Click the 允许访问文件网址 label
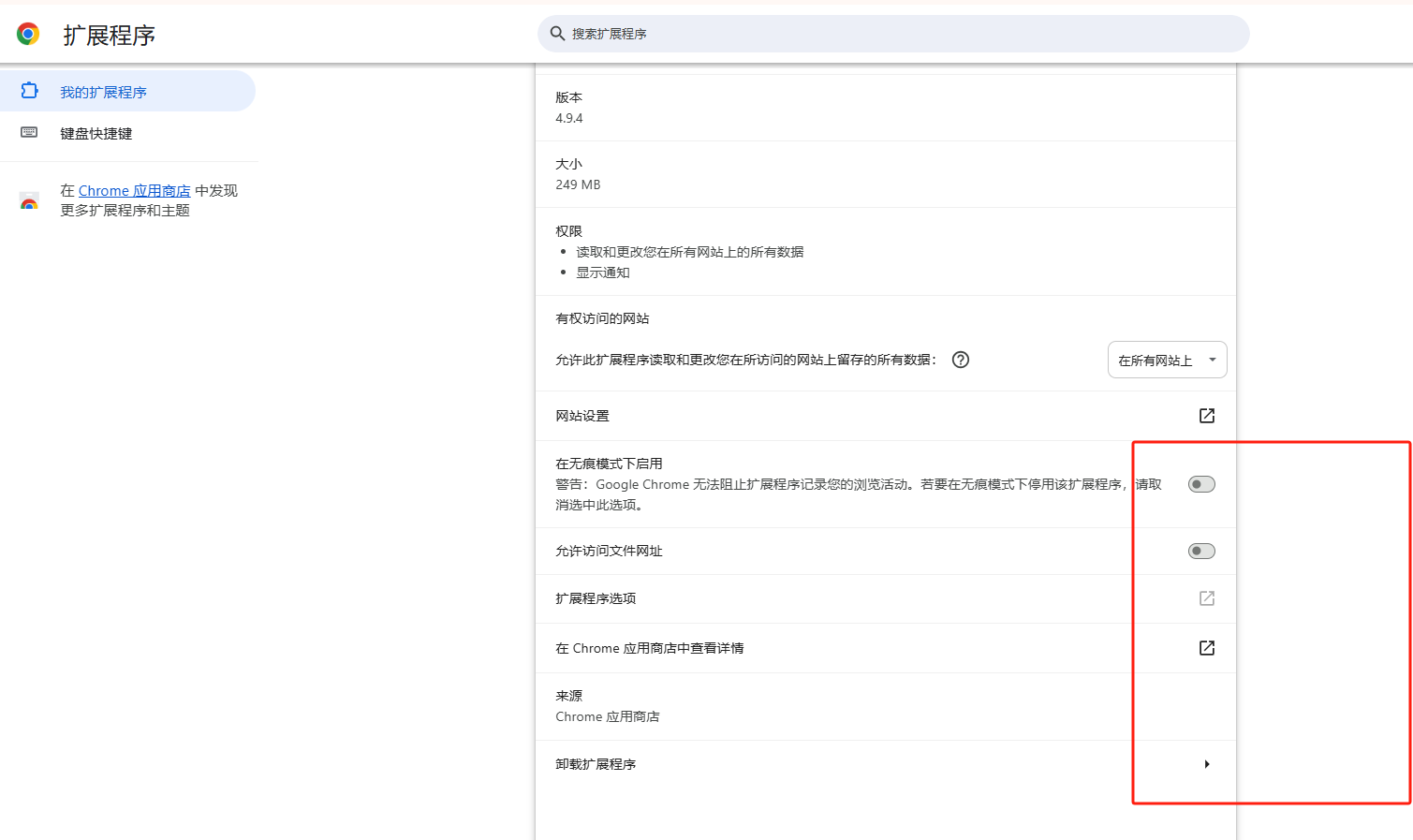Viewport: 1413px width, 840px height. (x=609, y=551)
